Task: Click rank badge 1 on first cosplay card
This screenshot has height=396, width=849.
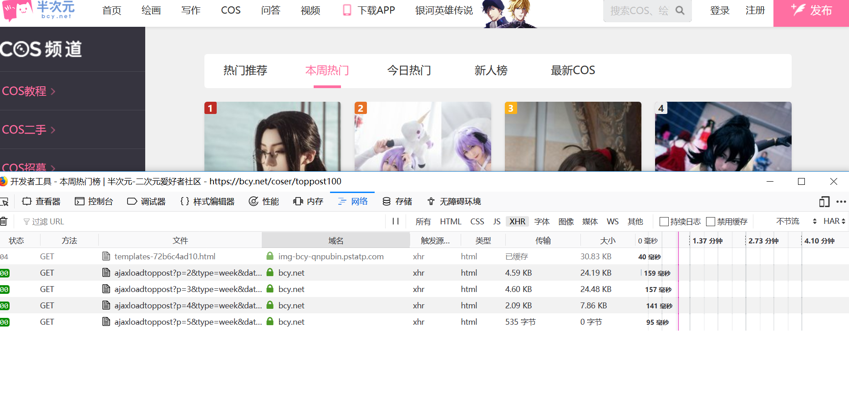Action: tap(211, 108)
